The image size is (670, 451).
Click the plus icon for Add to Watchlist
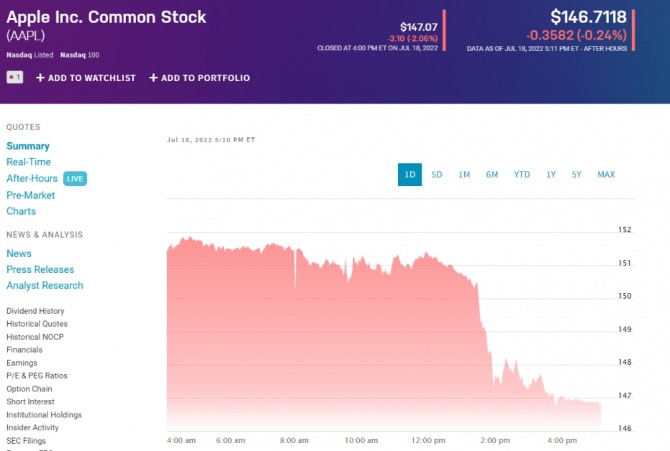coord(41,78)
